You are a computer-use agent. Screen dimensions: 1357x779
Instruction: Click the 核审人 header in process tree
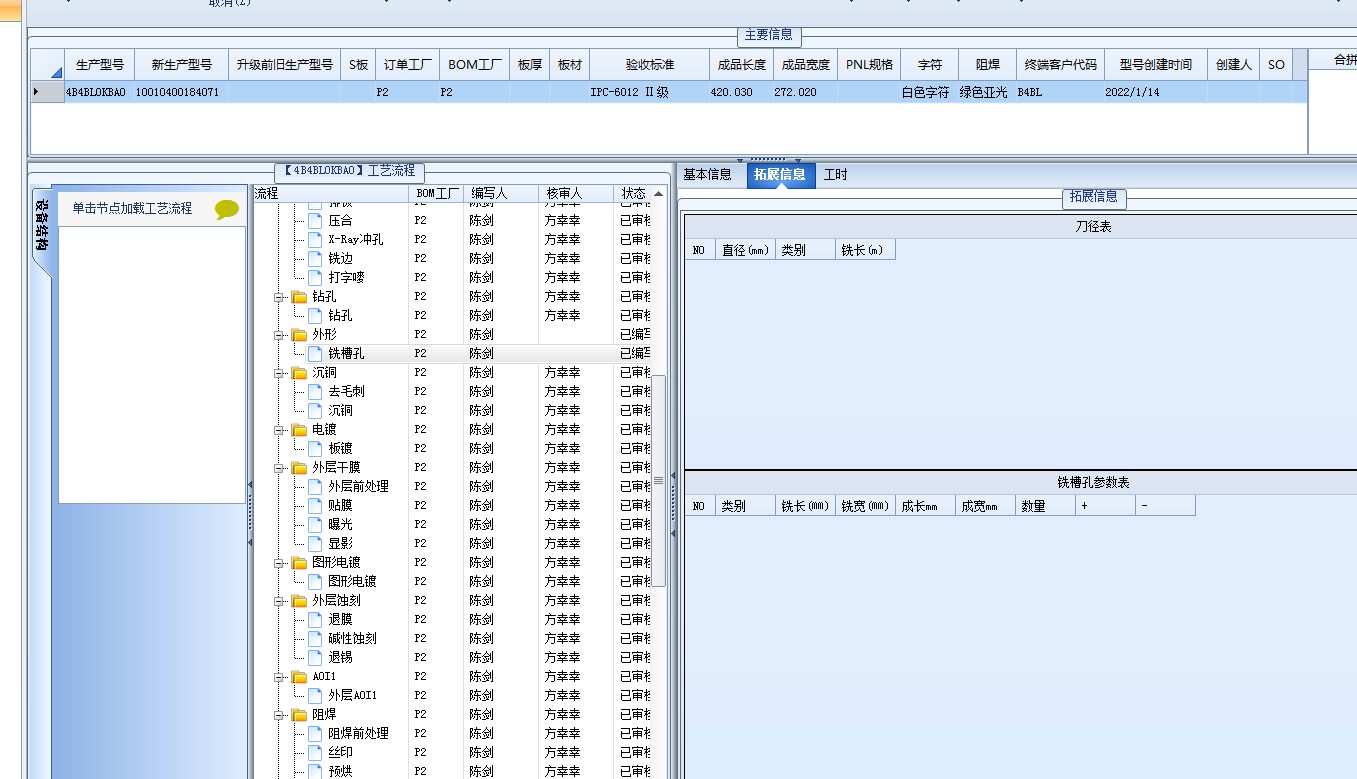tap(576, 193)
